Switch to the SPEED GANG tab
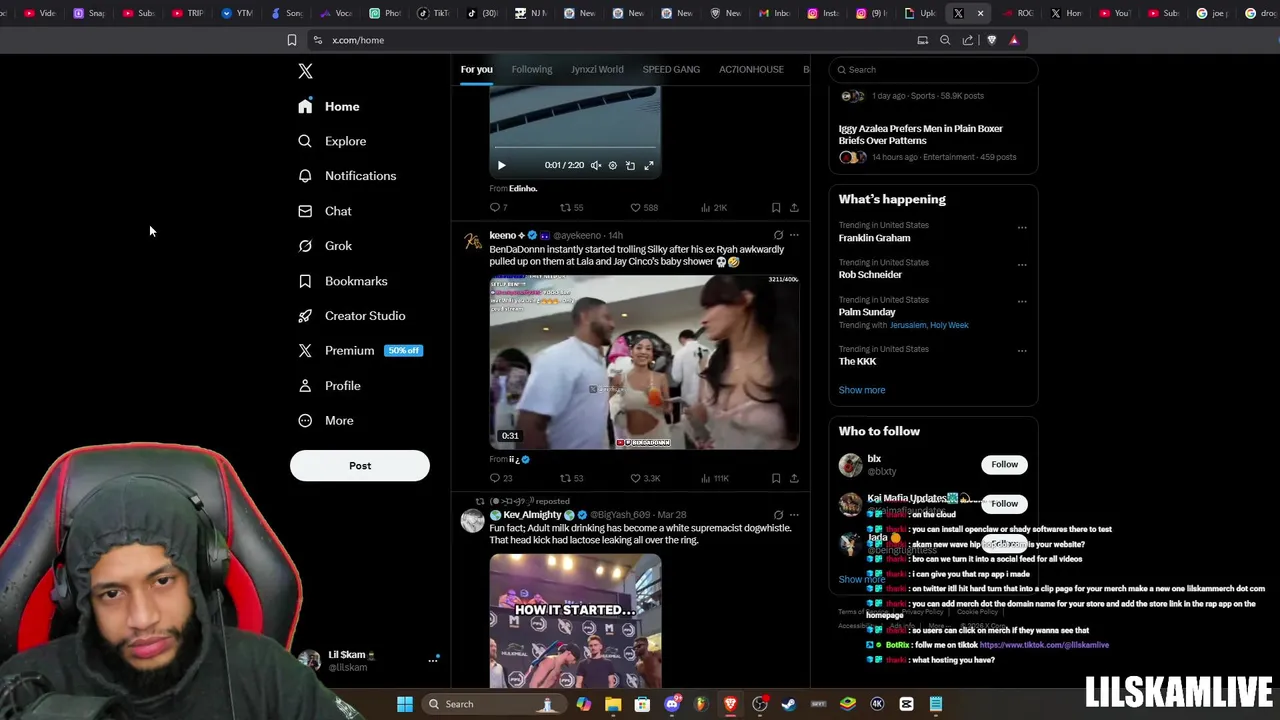This screenshot has height=720, width=1280. click(671, 69)
